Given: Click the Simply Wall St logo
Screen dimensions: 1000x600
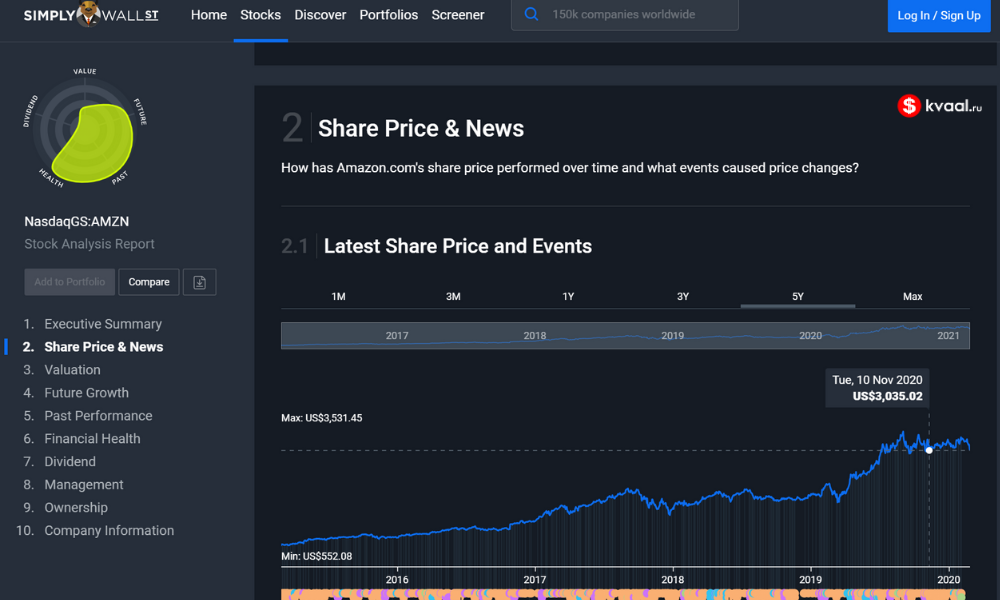Looking at the screenshot, I should (91, 14).
